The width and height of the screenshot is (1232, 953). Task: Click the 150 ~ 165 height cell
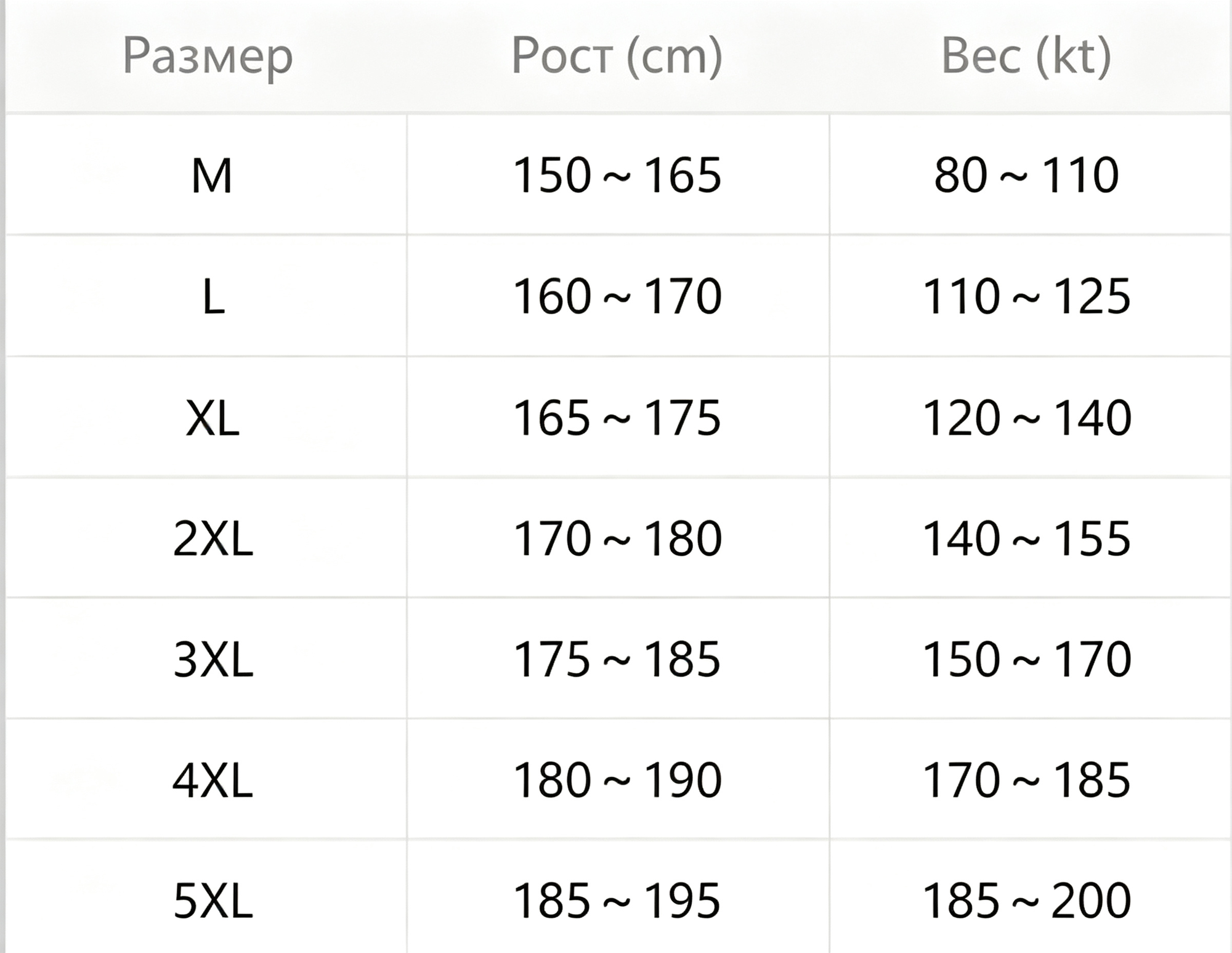coord(618,174)
